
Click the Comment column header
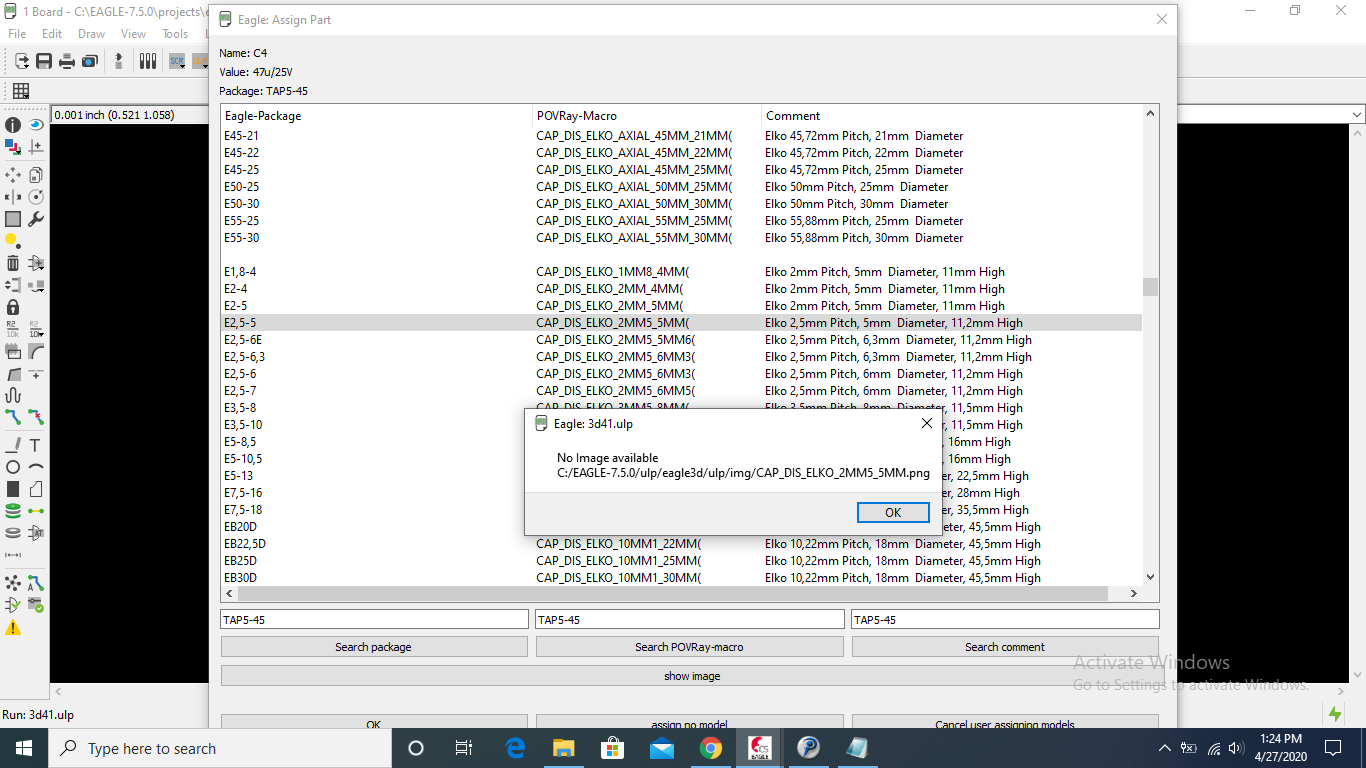pyautogui.click(x=951, y=116)
